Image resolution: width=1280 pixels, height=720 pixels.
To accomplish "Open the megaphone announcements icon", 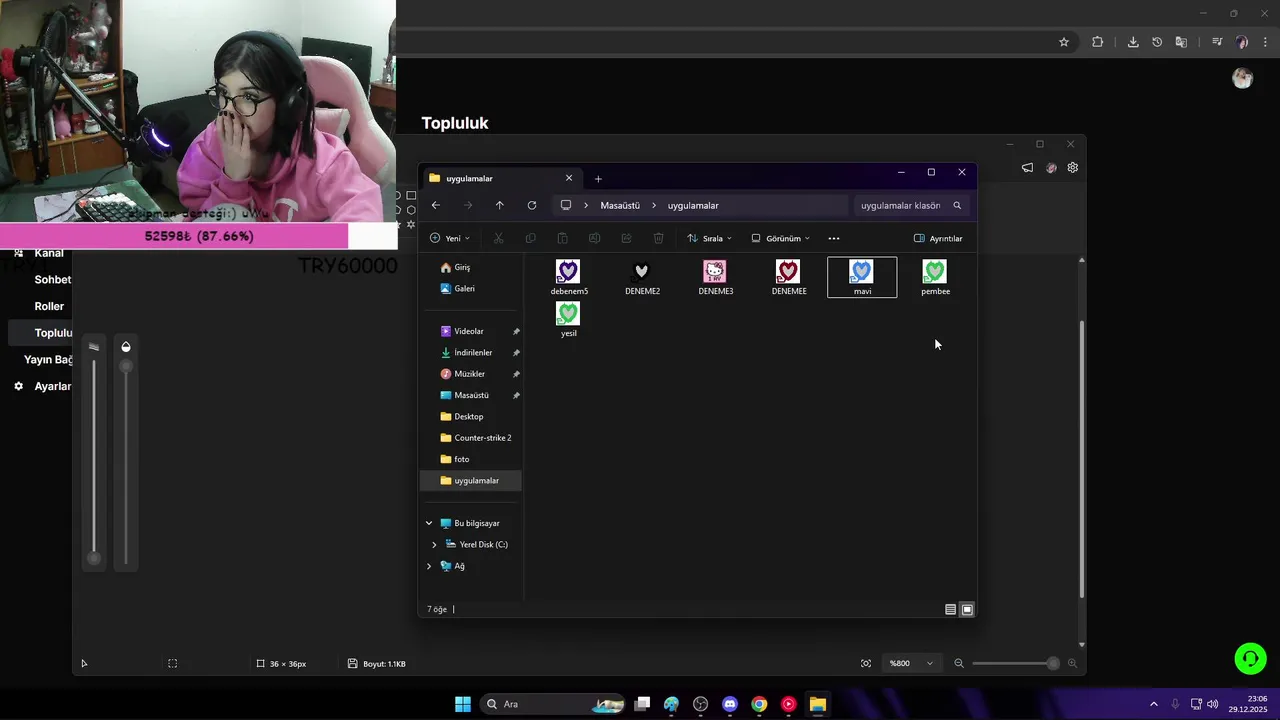I will click(1027, 168).
